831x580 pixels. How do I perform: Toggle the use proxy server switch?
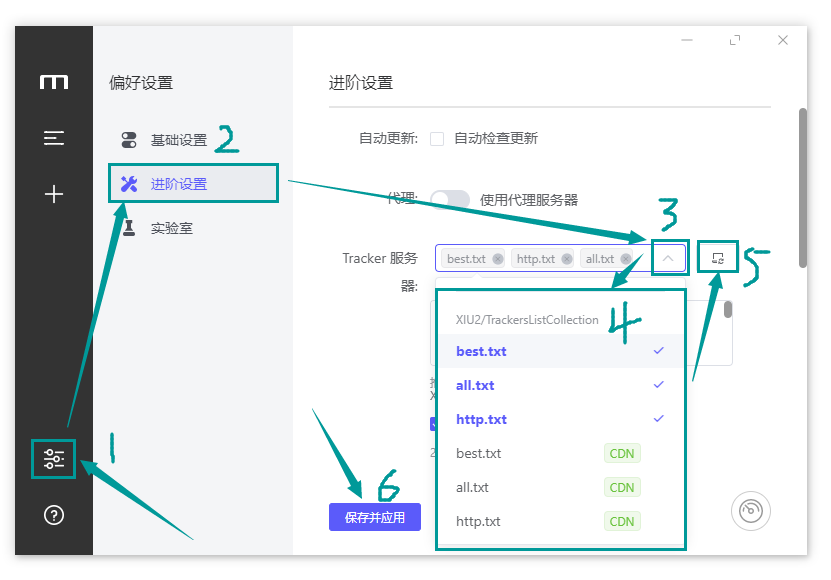(450, 200)
